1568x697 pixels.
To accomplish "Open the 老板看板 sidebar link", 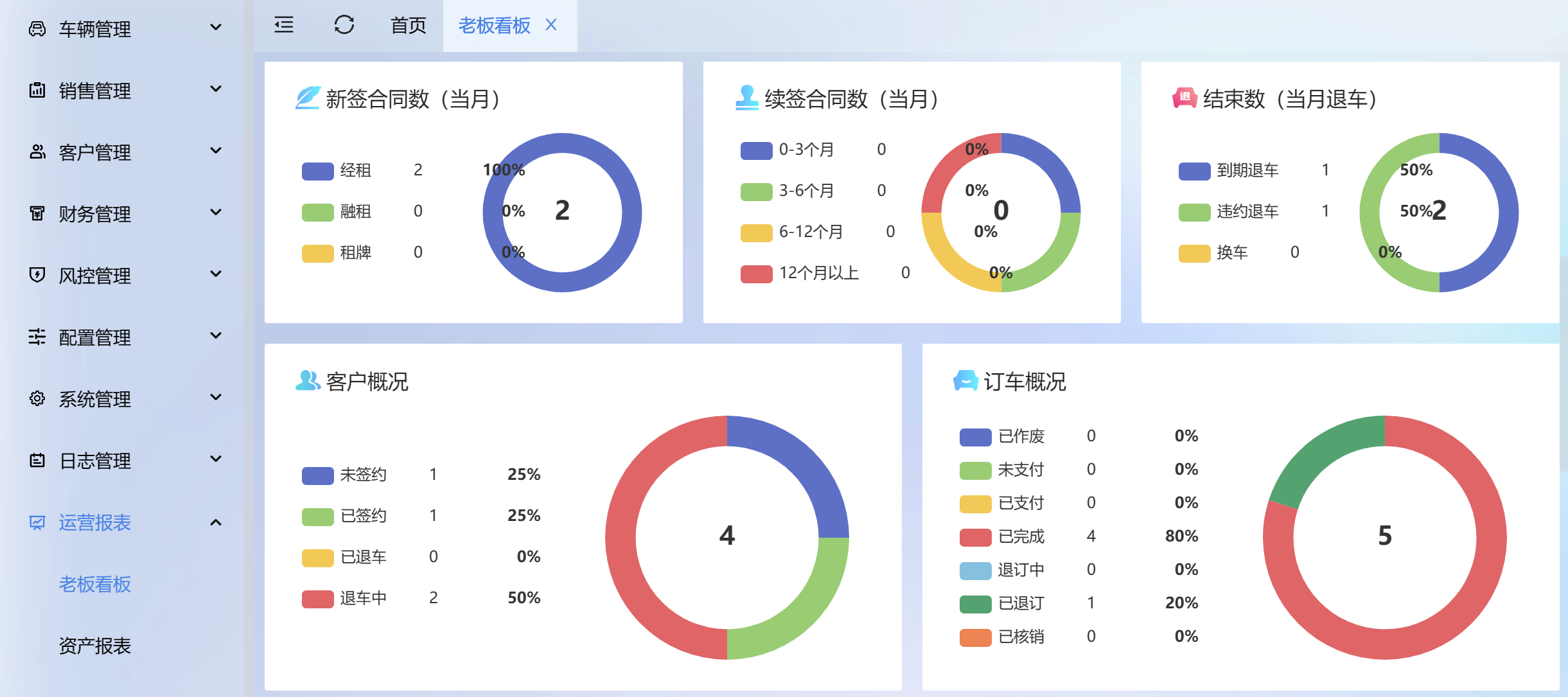I will pos(95,584).
